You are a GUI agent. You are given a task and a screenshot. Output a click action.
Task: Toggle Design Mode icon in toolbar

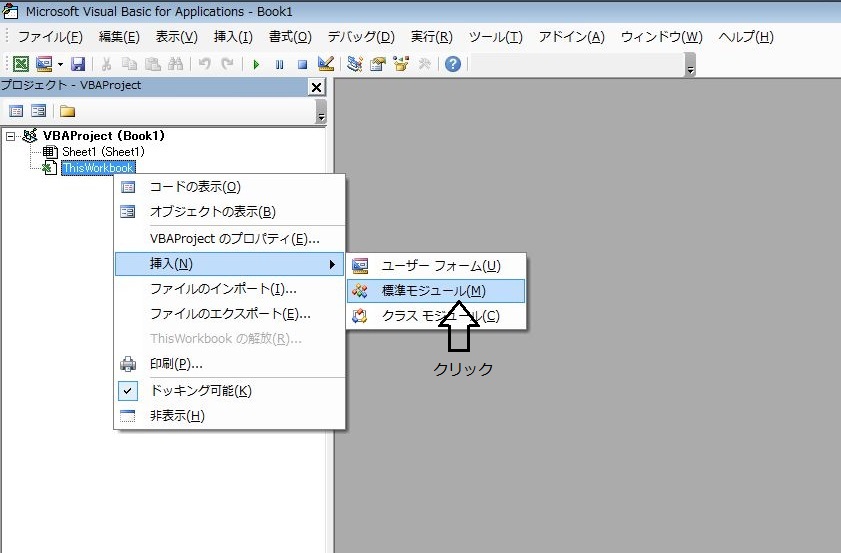click(326, 64)
